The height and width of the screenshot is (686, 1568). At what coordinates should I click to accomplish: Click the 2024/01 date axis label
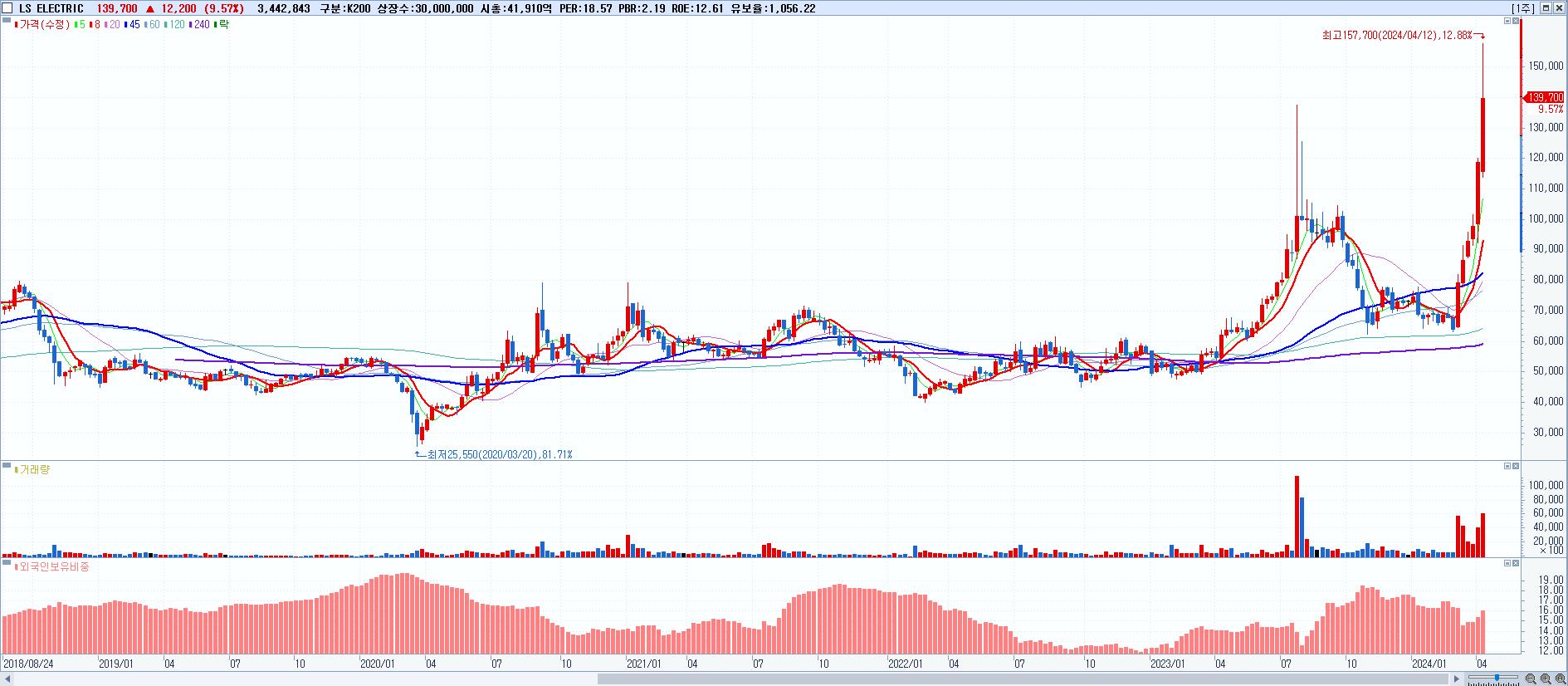[1429, 664]
